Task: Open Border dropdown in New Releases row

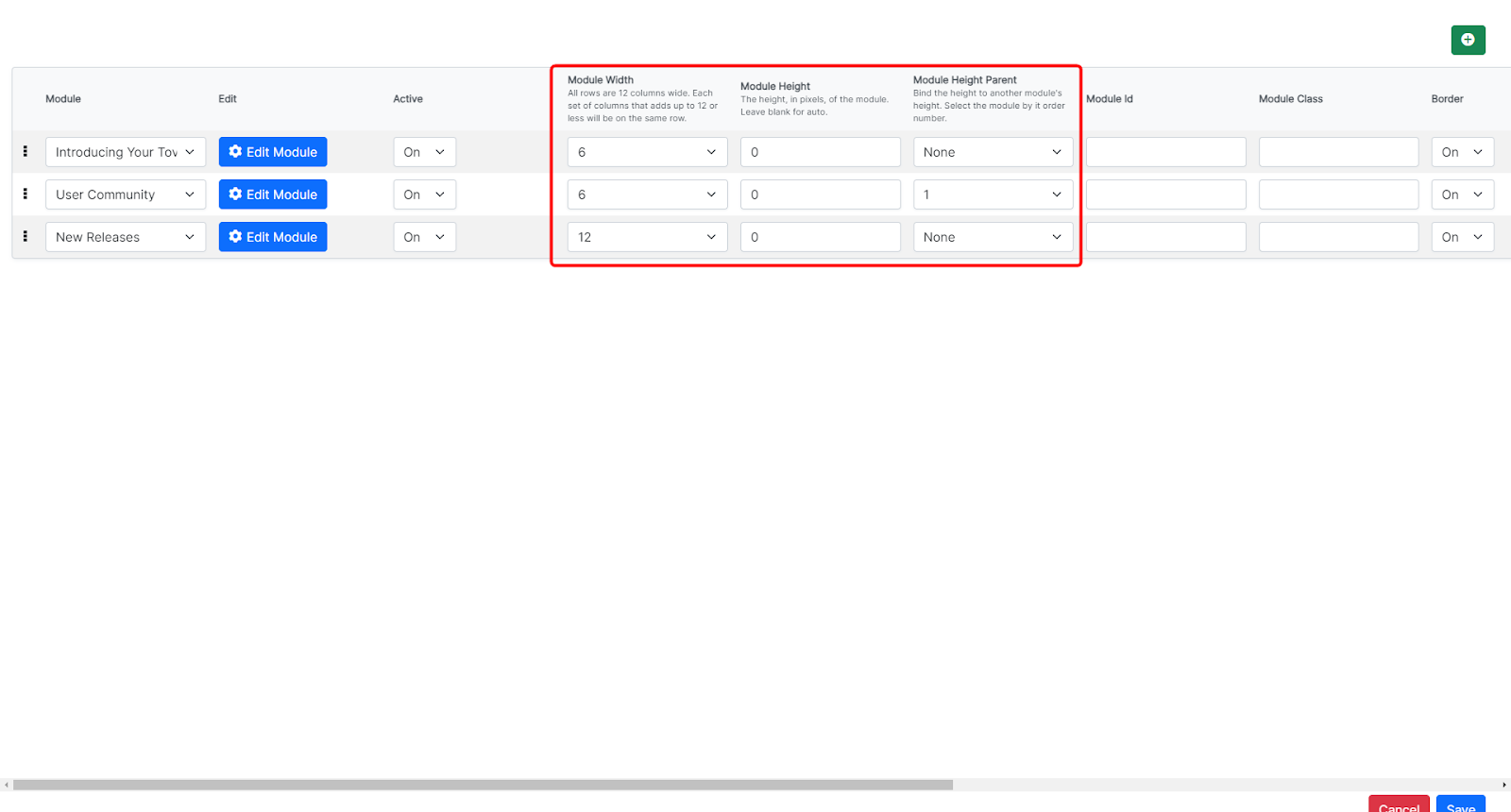Action: coord(1463,237)
